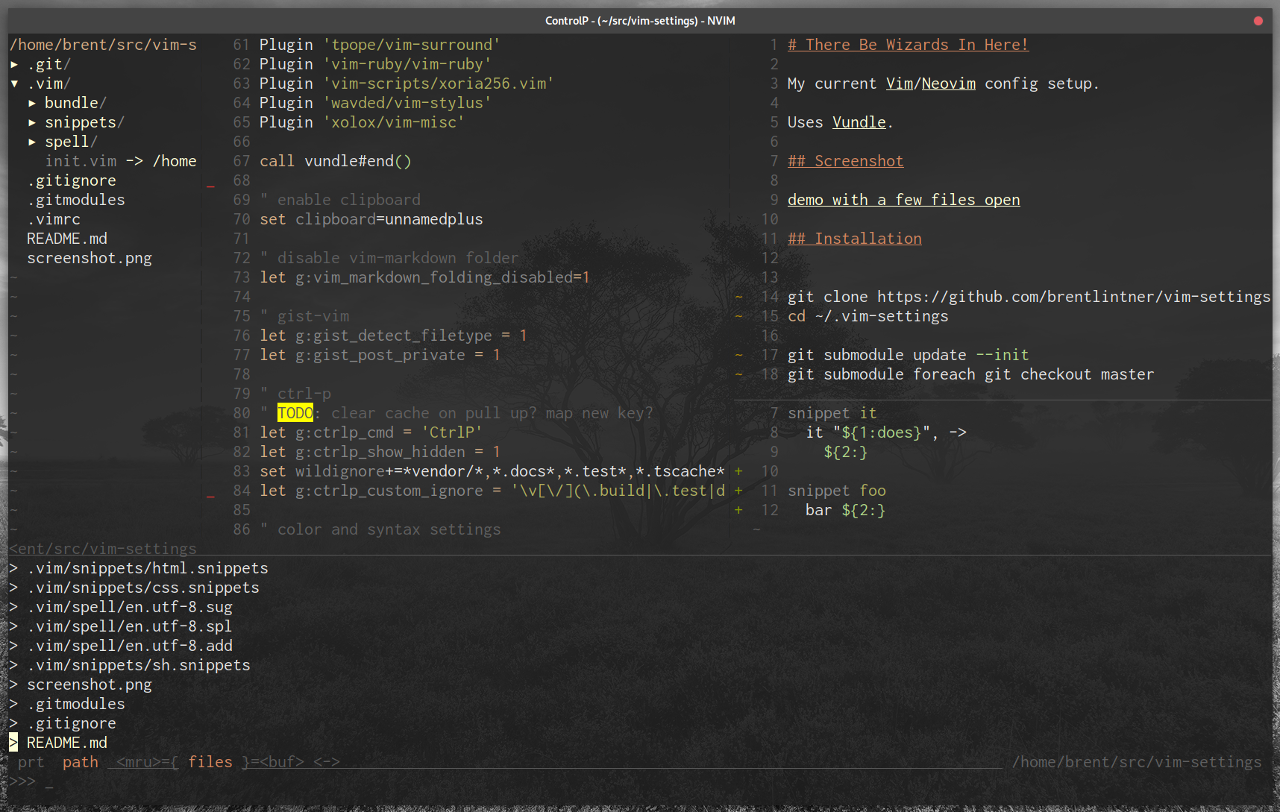Click the g:gist_post_private line
Screen dimensions: 1280x812
click(x=380, y=355)
